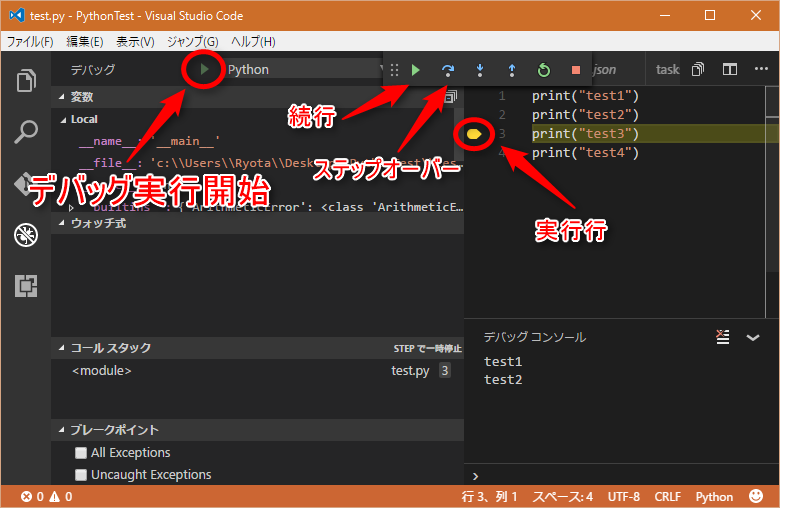Viewport: 802px width, 508px height.
Task: Click the __name__ variable entry
Action: 149,141
